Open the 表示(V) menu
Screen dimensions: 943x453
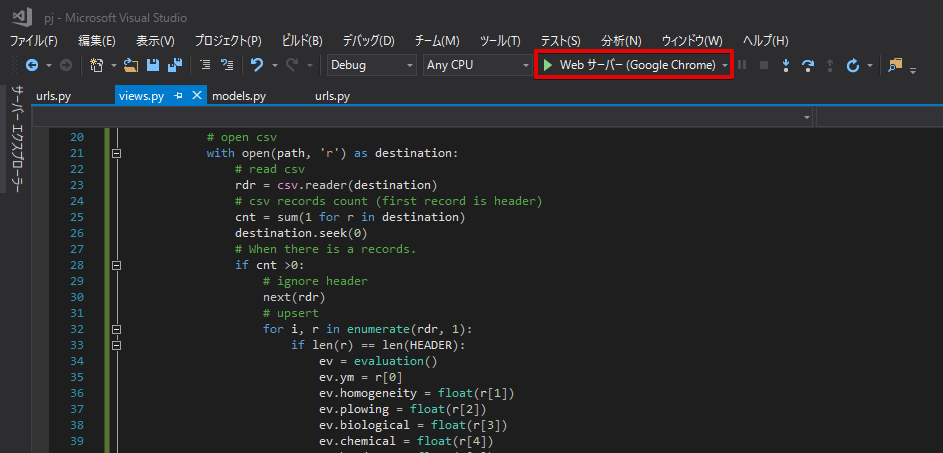point(155,41)
